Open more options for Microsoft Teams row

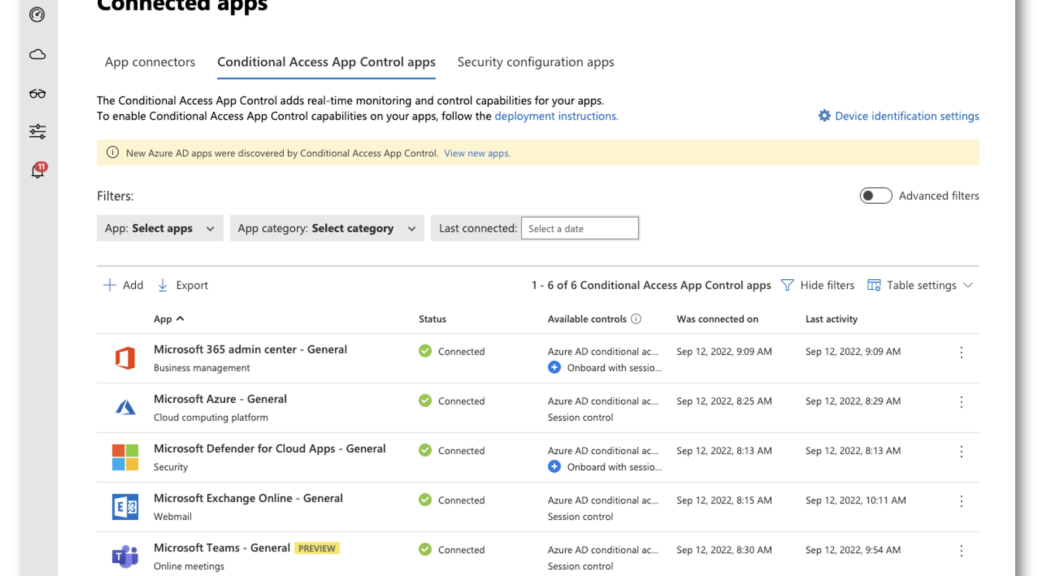(x=961, y=551)
